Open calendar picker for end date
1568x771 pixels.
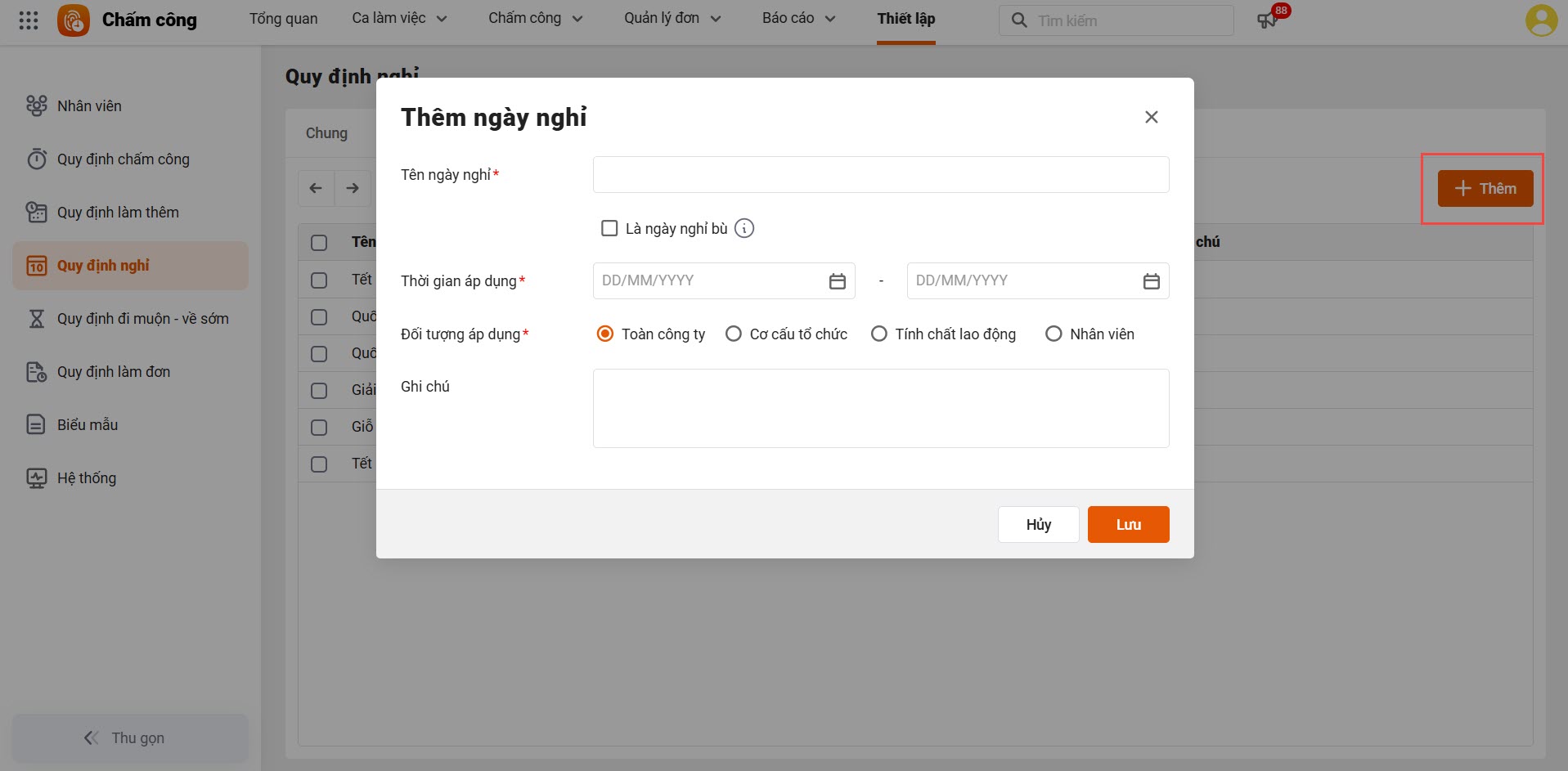[x=1151, y=281]
